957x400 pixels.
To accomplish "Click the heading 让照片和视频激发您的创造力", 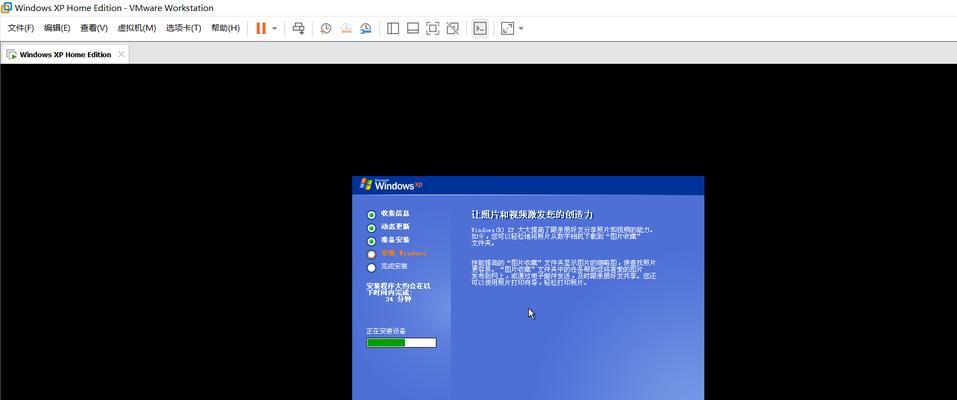I will [532, 215].
